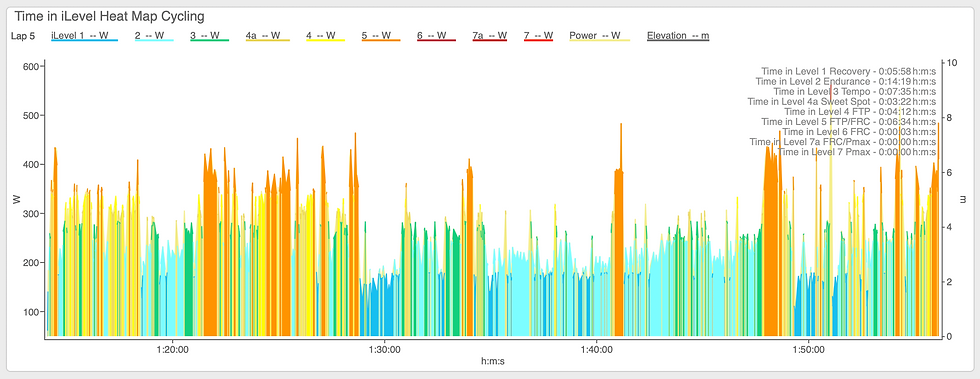This screenshot has width=980, height=379.
Task: Toggle the level 2 W legend entry
Action: coord(154,36)
